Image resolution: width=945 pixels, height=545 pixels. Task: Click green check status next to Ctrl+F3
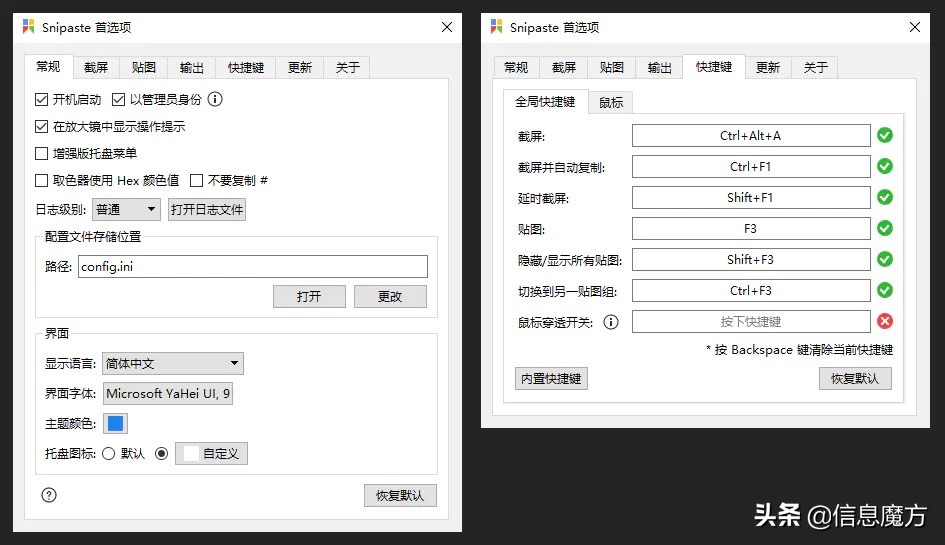pos(885,290)
